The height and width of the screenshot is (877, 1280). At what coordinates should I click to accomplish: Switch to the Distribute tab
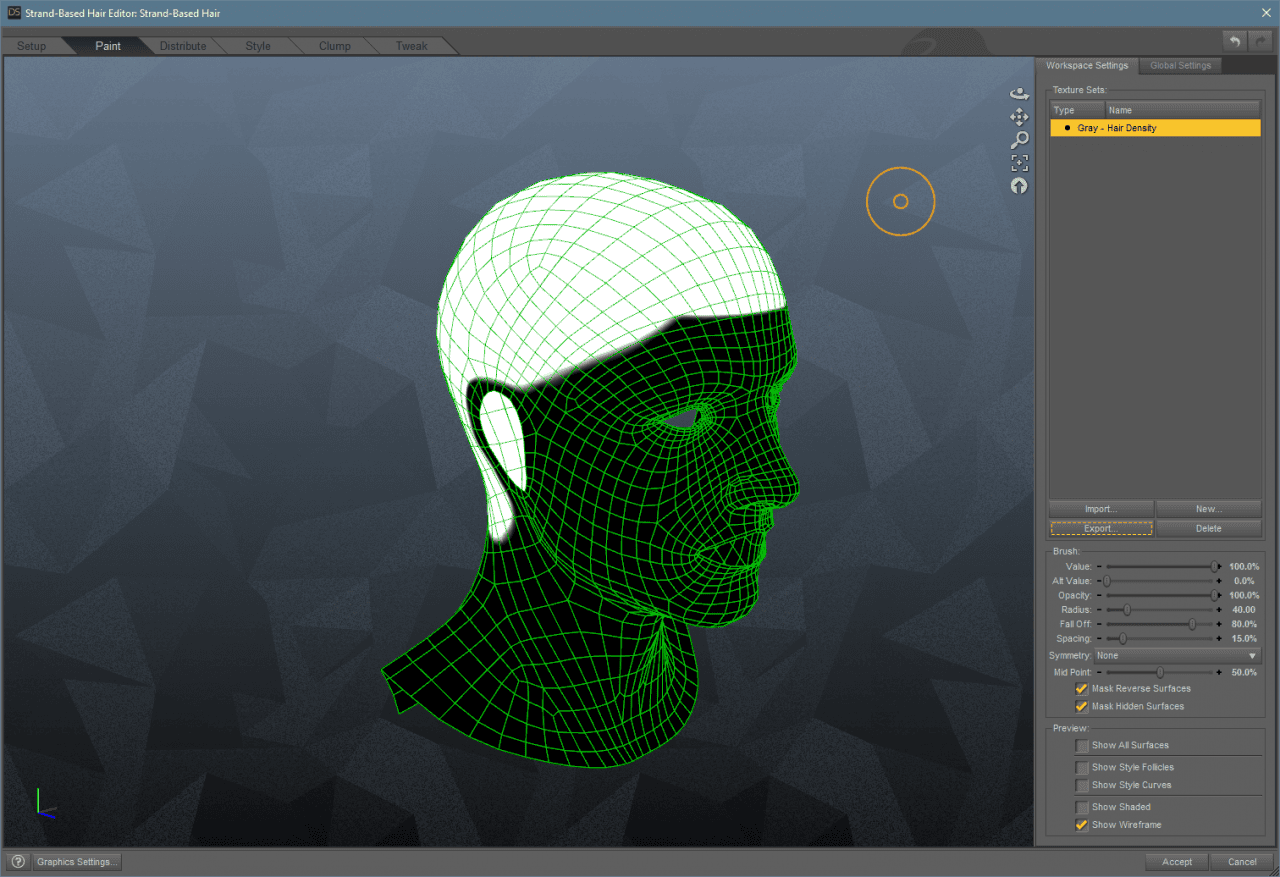point(183,45)
